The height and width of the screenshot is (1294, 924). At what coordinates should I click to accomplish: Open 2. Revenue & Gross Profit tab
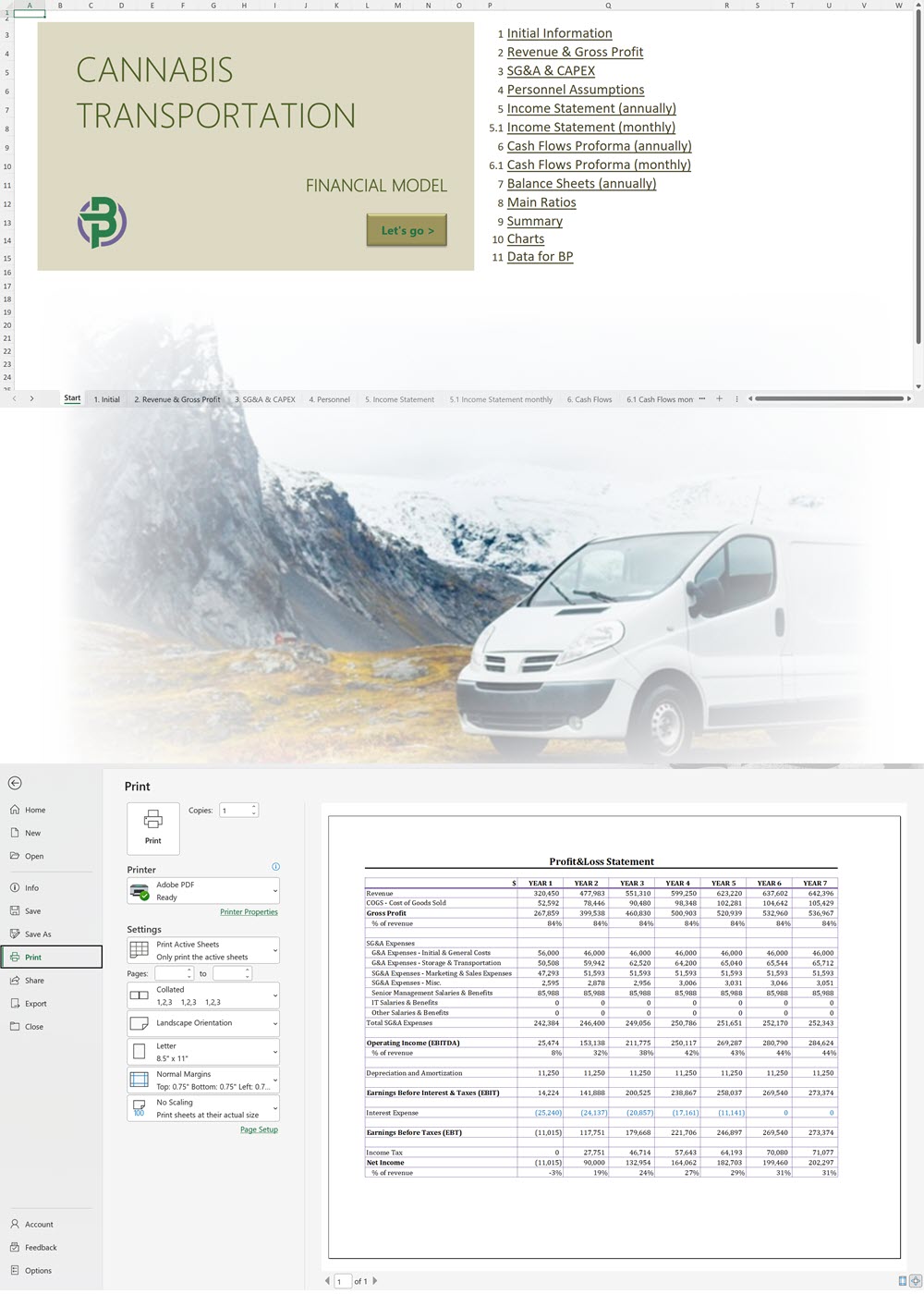[177, 399]
